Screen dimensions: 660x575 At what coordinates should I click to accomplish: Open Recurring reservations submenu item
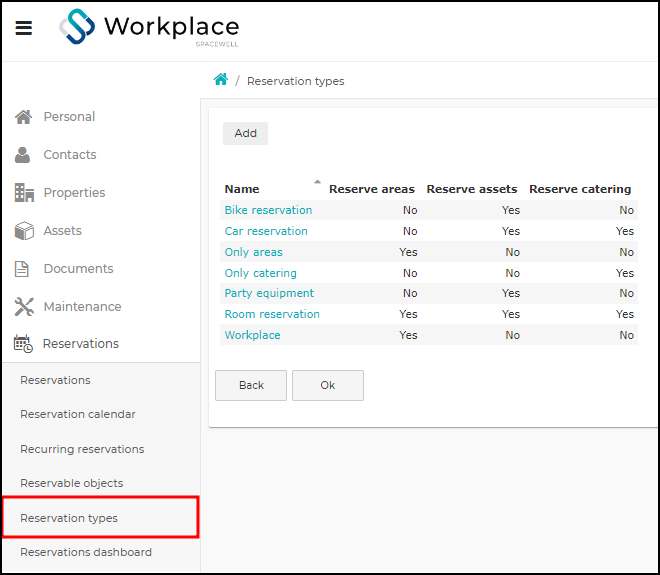(x=82, y=449)
